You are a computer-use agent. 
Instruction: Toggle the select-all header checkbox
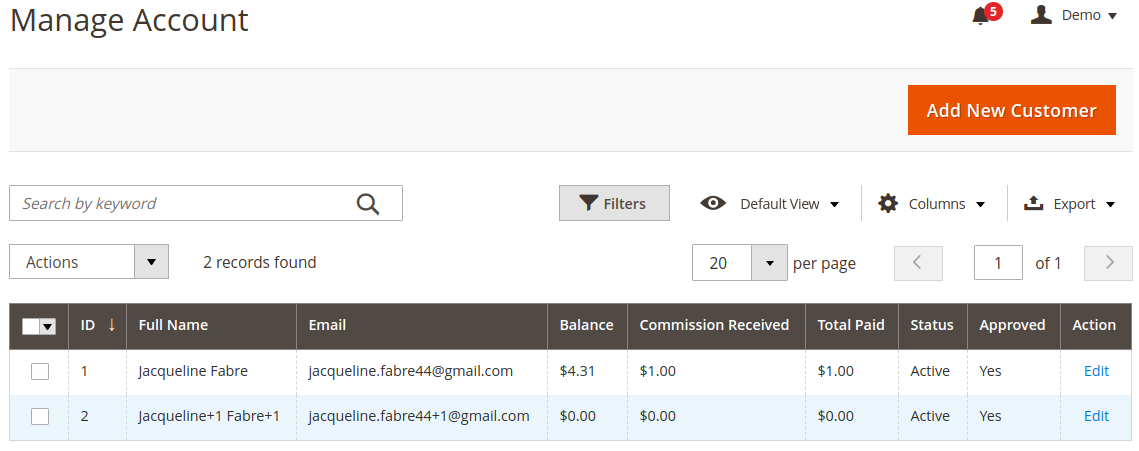[31, 327]
